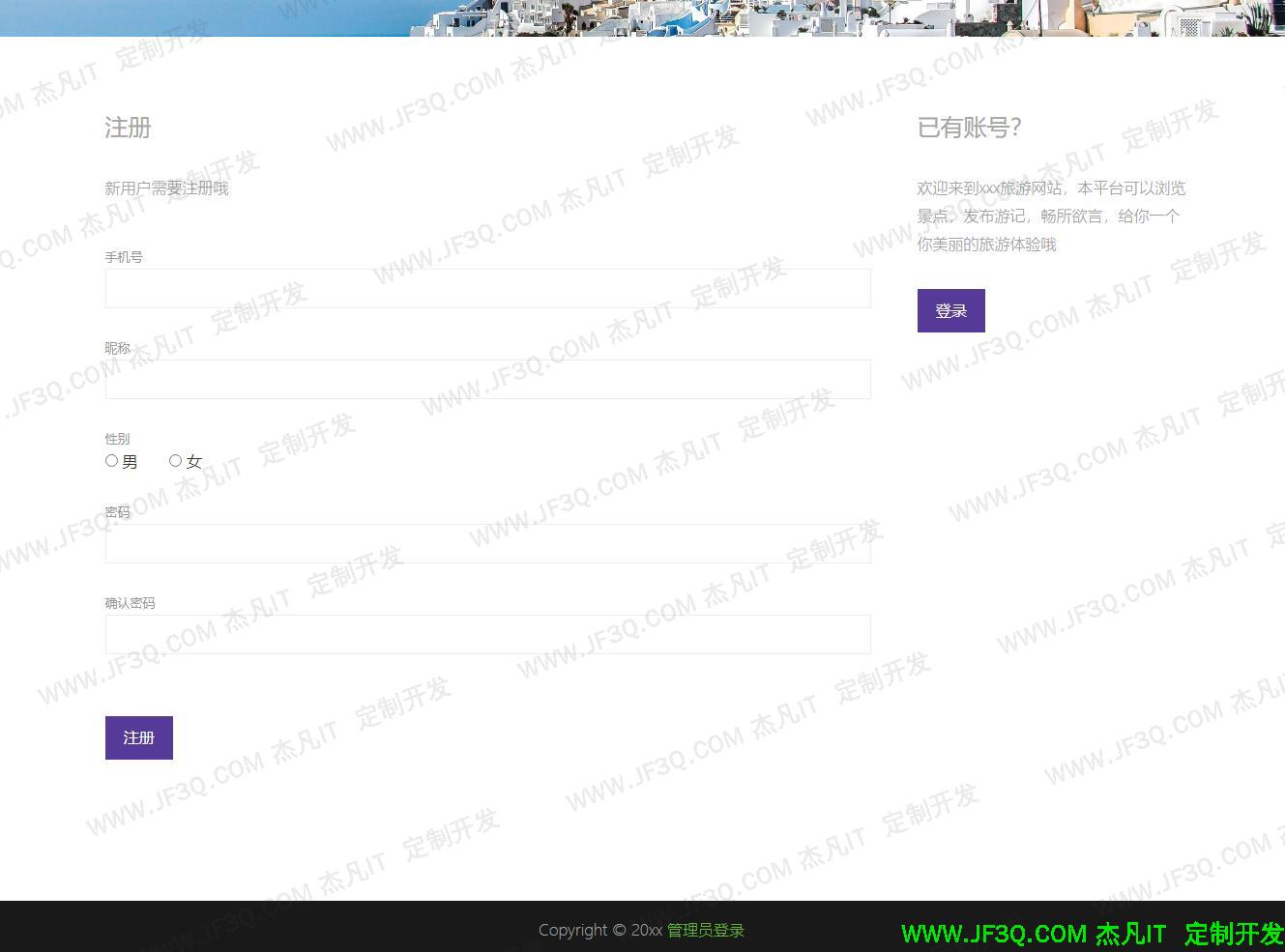Click the 昵称 field label

118,348
